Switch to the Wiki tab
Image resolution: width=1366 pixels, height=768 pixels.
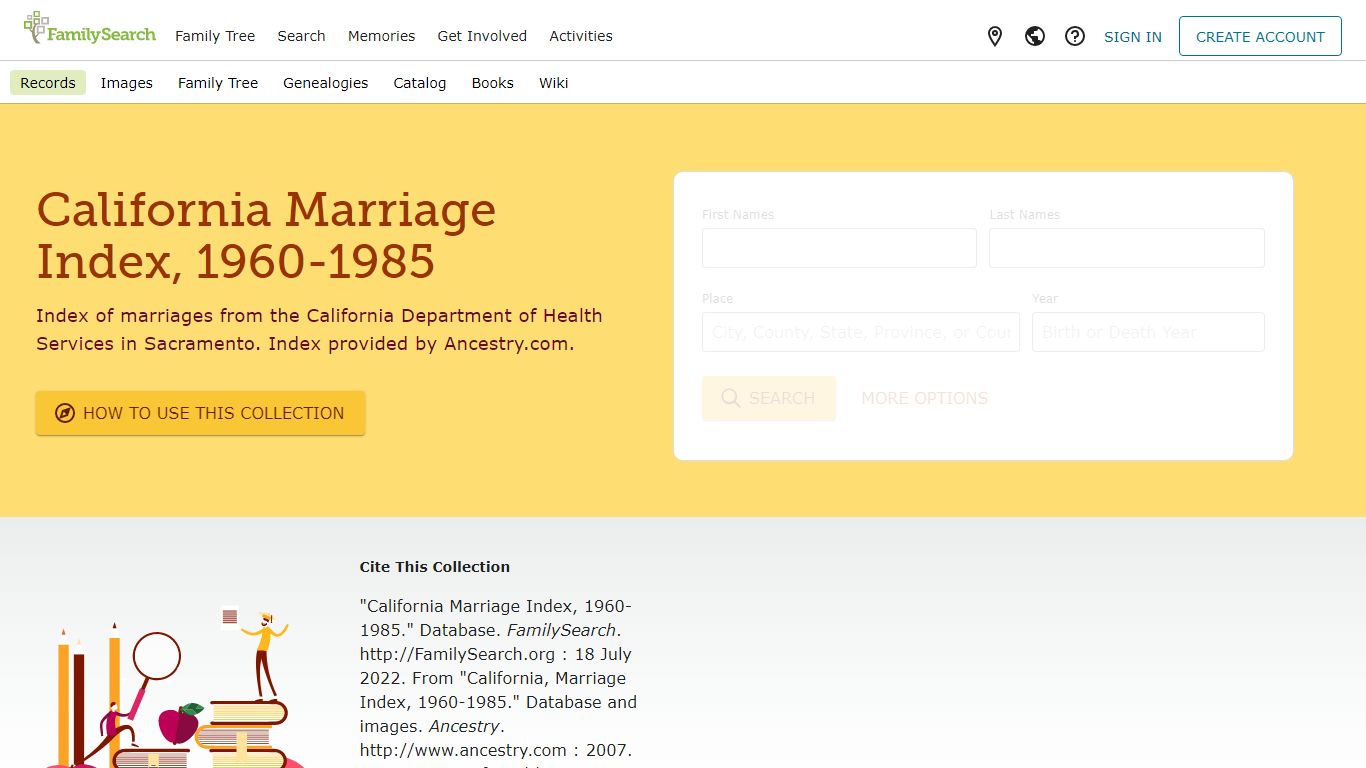[554, 83]
